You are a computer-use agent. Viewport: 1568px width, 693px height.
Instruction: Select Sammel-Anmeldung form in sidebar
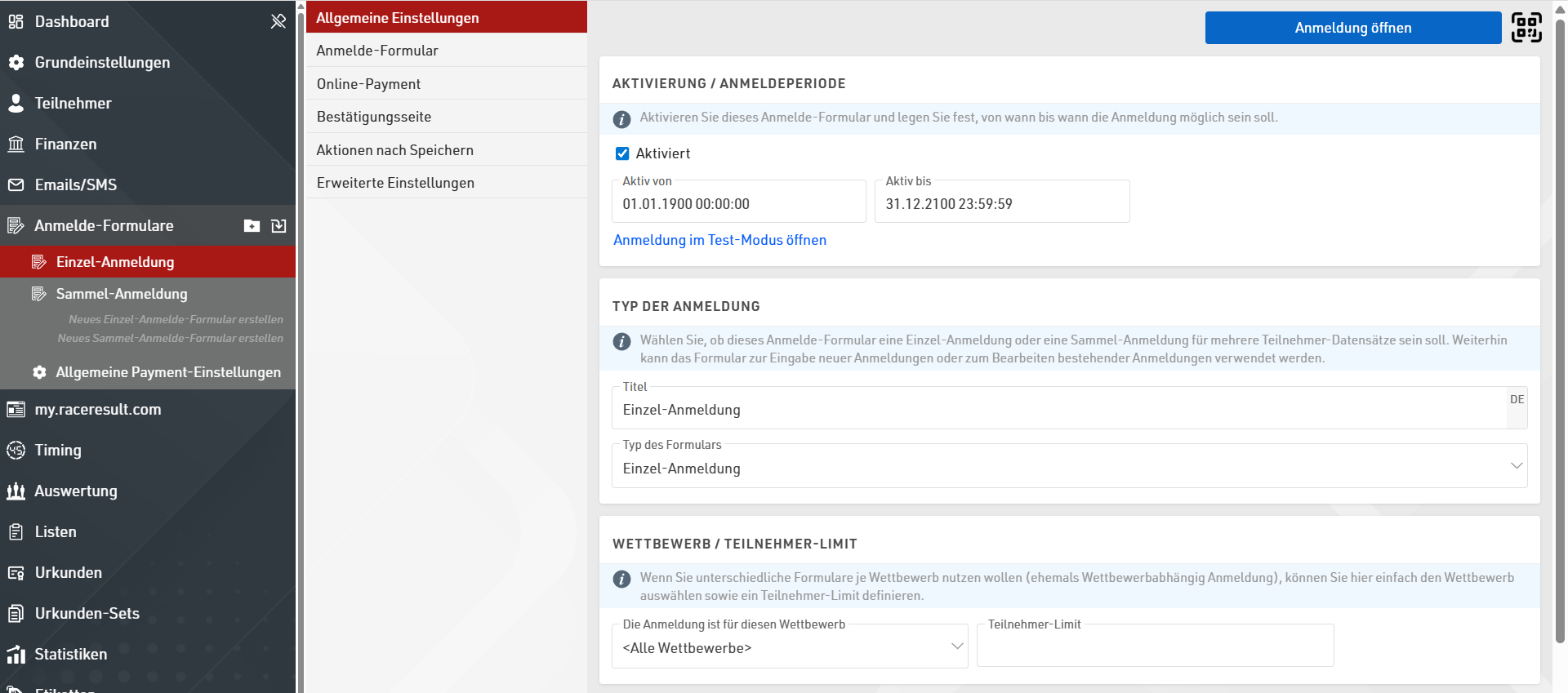(122, 294)
